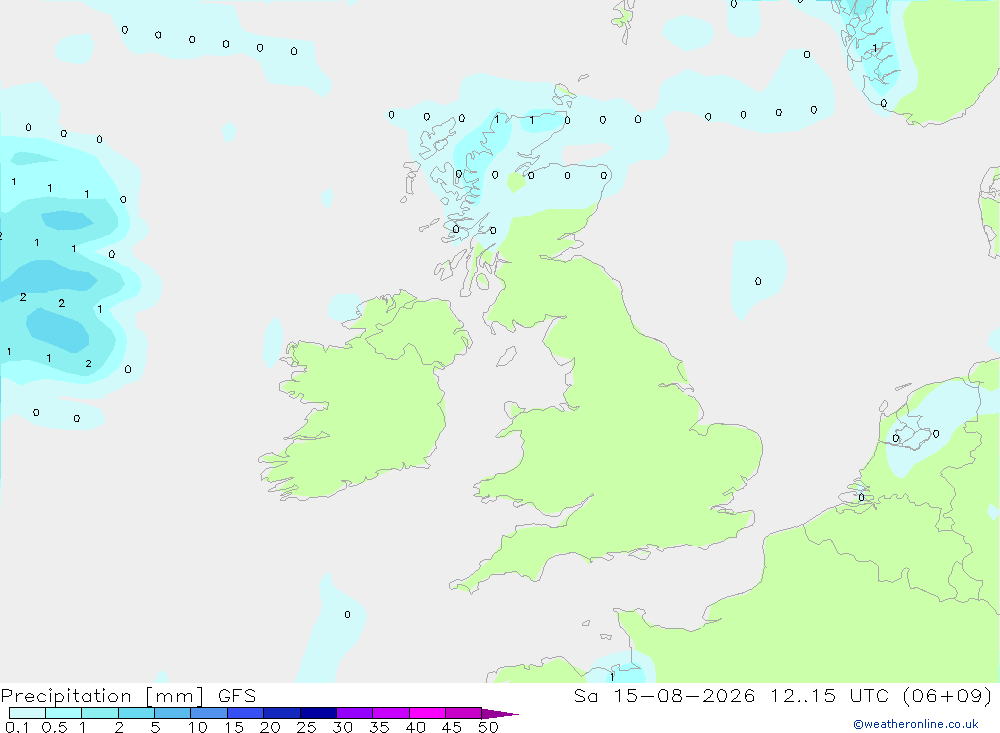The height and width of the screenshot is (733, 1000).
Task: Click the "0.1" legend scale label
Action: point(17,727)
